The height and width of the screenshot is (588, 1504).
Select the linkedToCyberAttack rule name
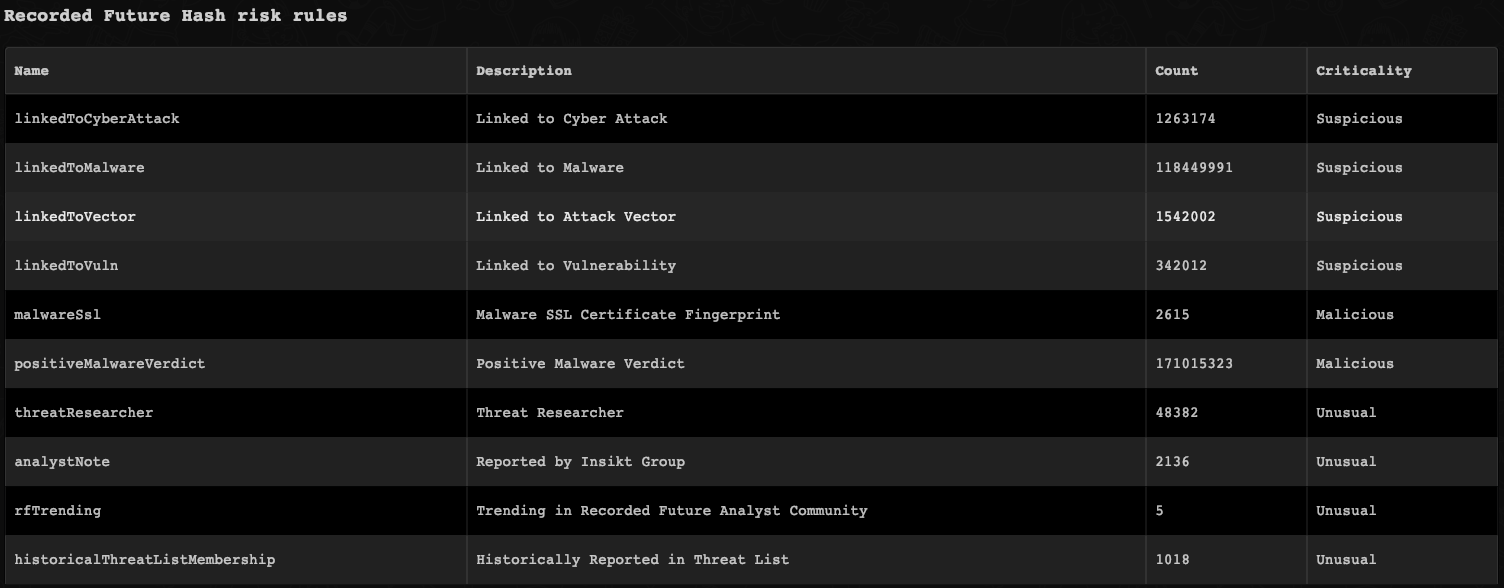97,119
